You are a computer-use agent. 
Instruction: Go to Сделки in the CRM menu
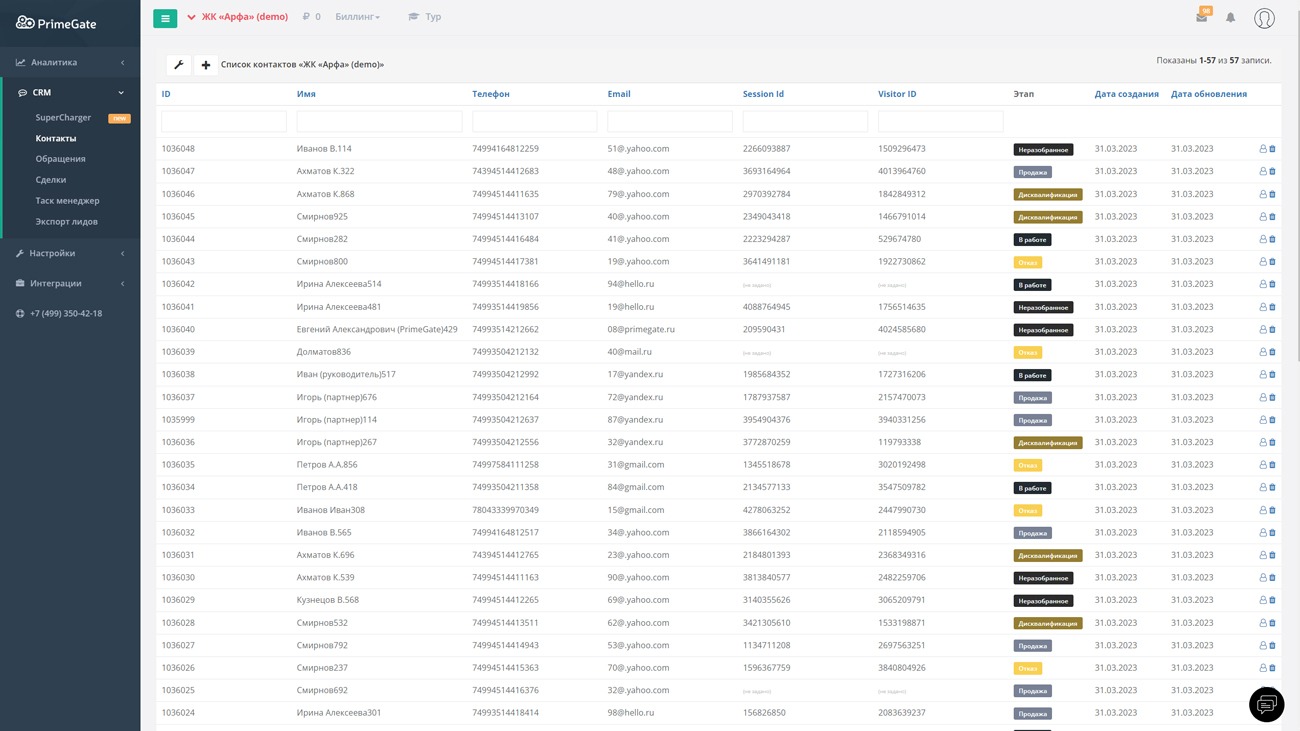[x=51, y=180]
